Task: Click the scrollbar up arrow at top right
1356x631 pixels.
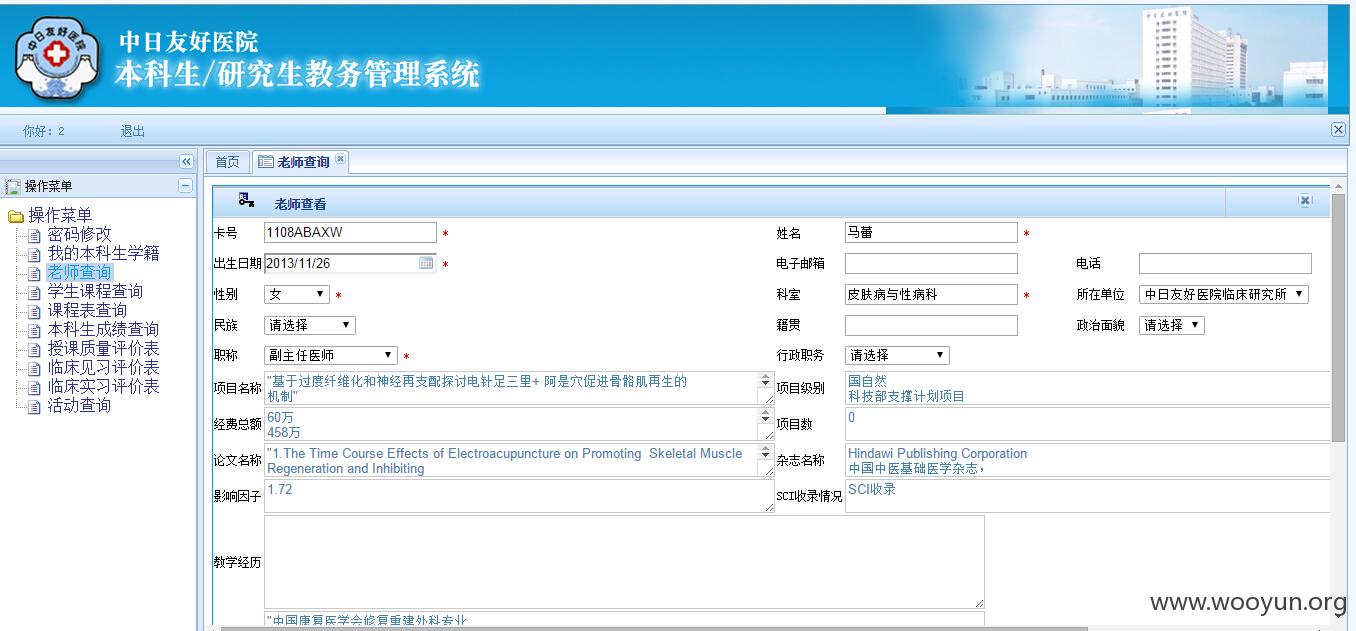Action: 1339,188
